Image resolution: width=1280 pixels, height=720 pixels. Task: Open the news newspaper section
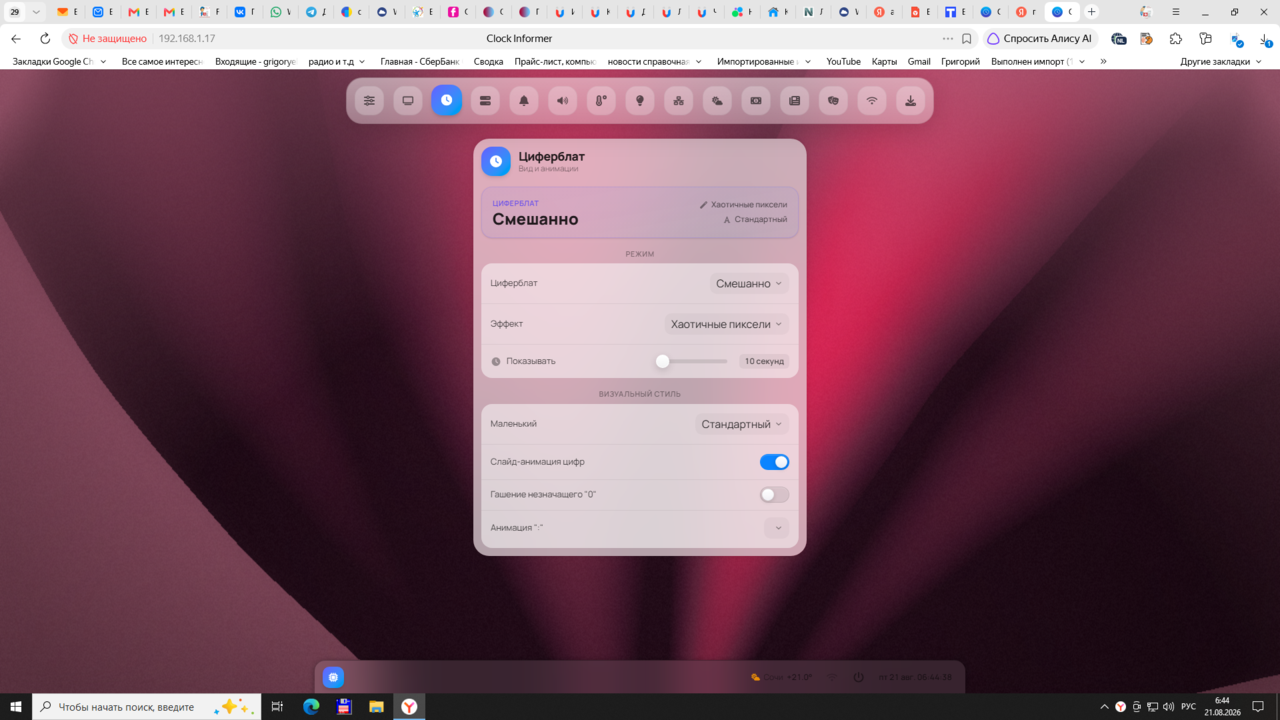795,101
